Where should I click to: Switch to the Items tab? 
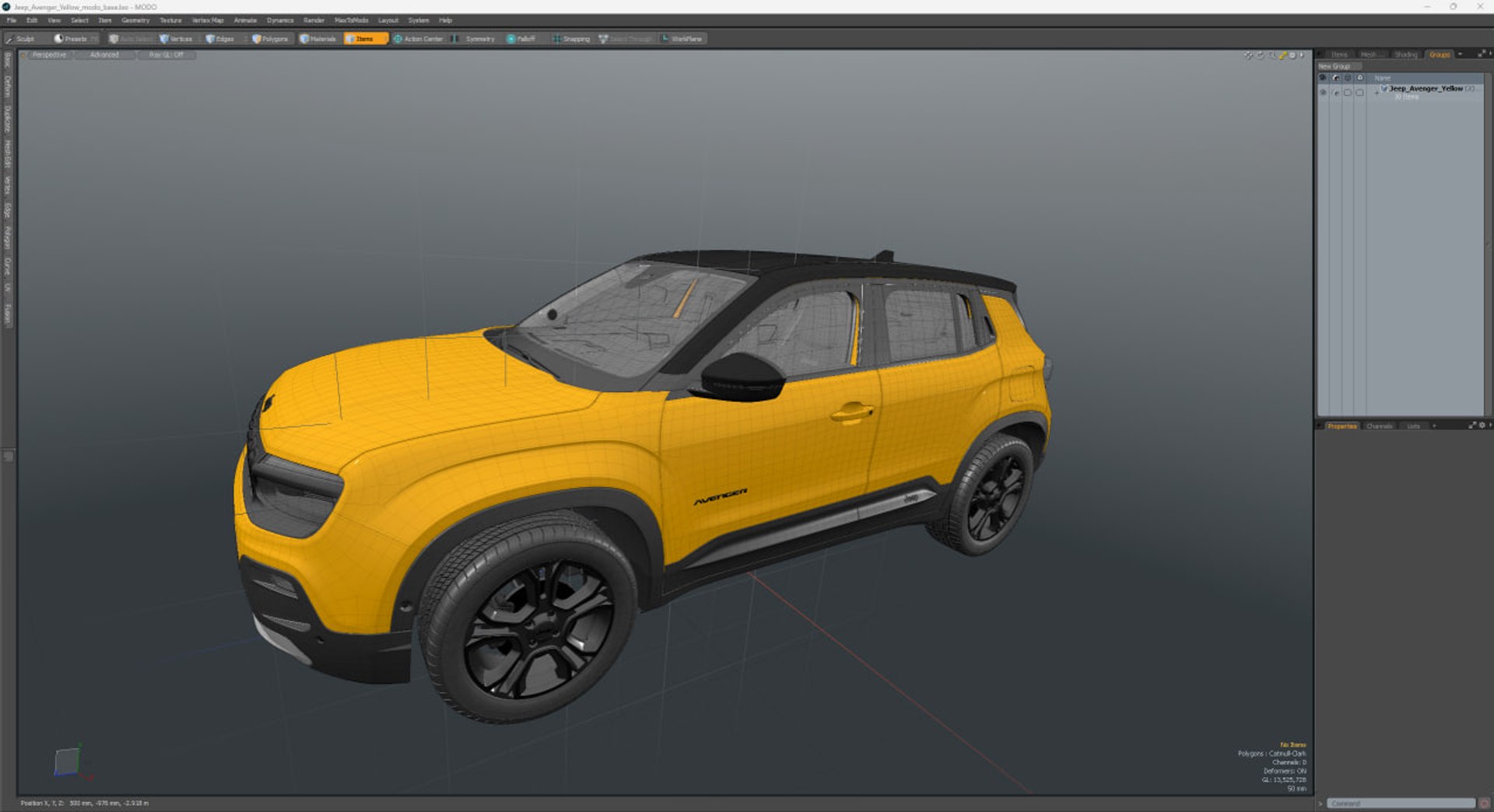(x=1339, y=55)
